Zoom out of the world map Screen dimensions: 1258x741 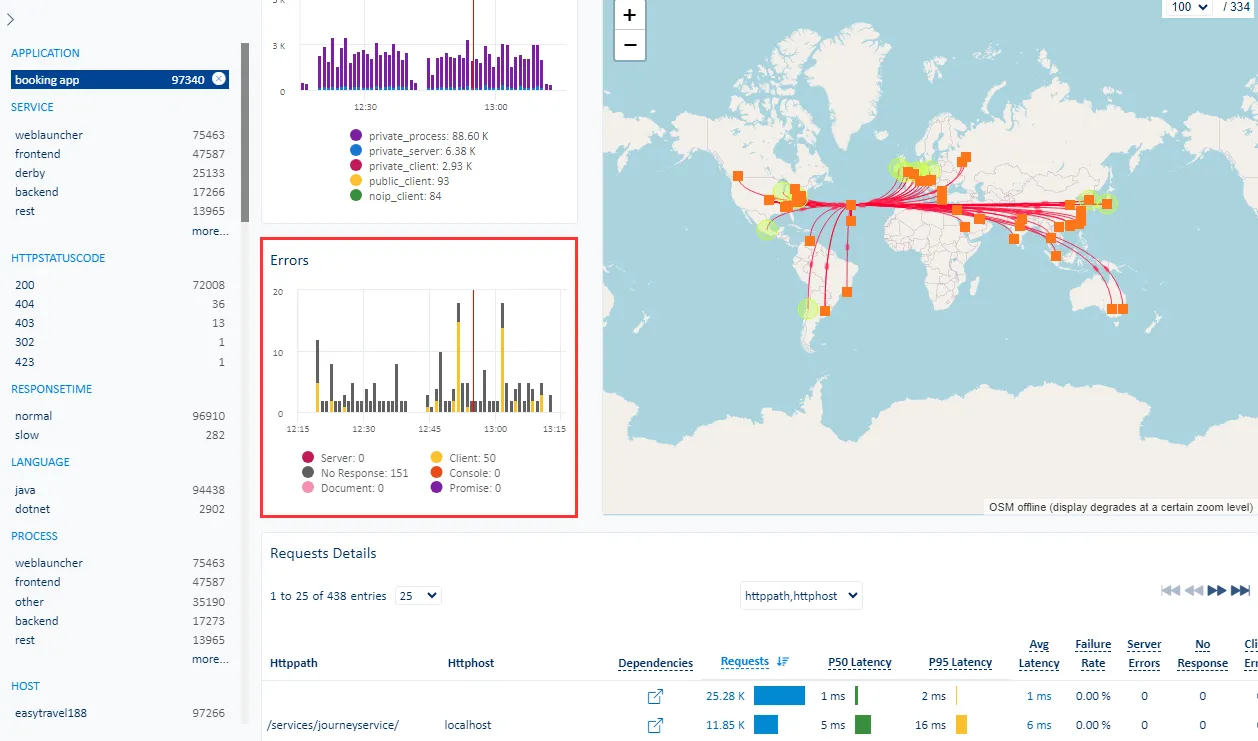[630, 45]
